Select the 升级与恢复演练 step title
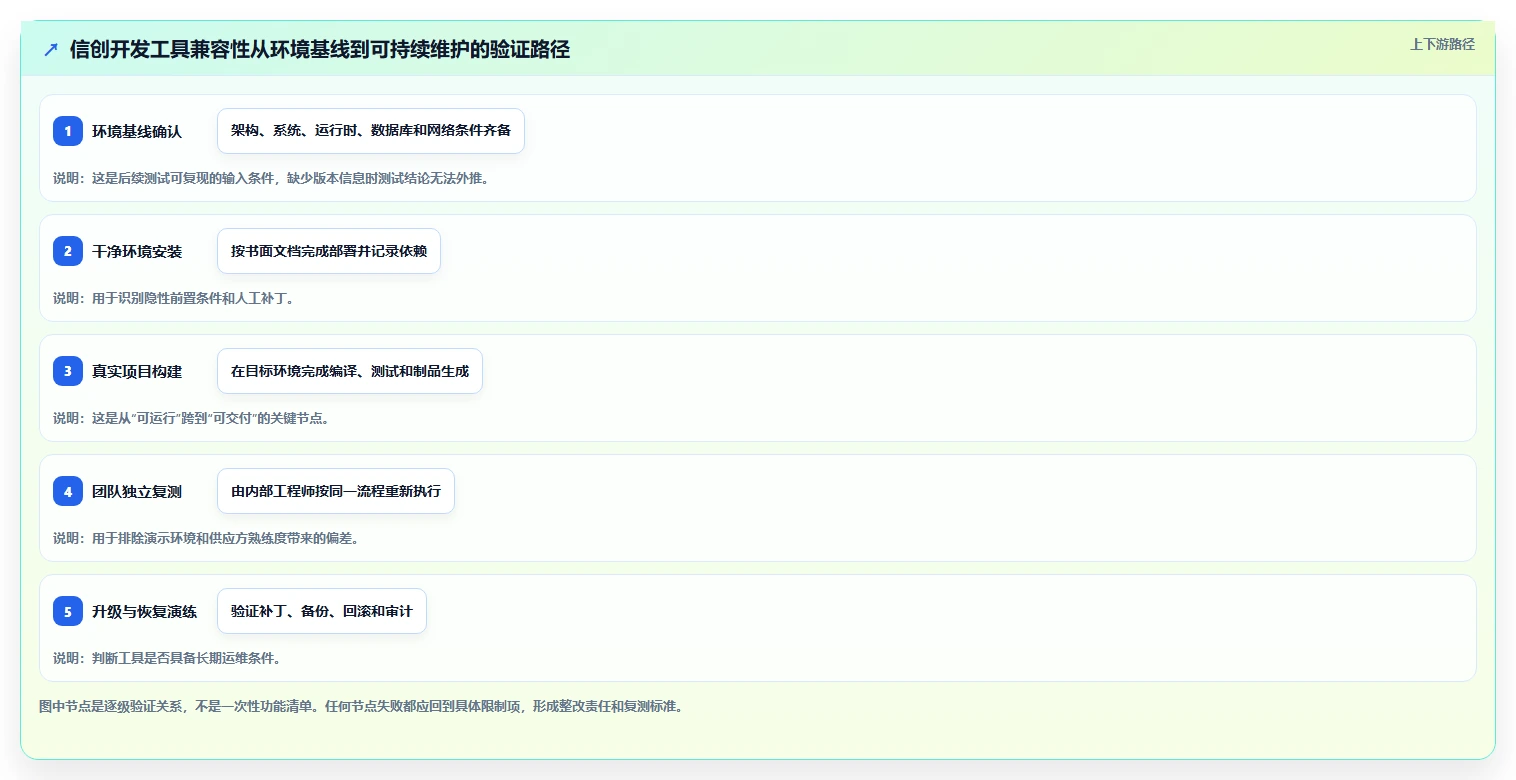1516x780 pixels. point(145,611)
